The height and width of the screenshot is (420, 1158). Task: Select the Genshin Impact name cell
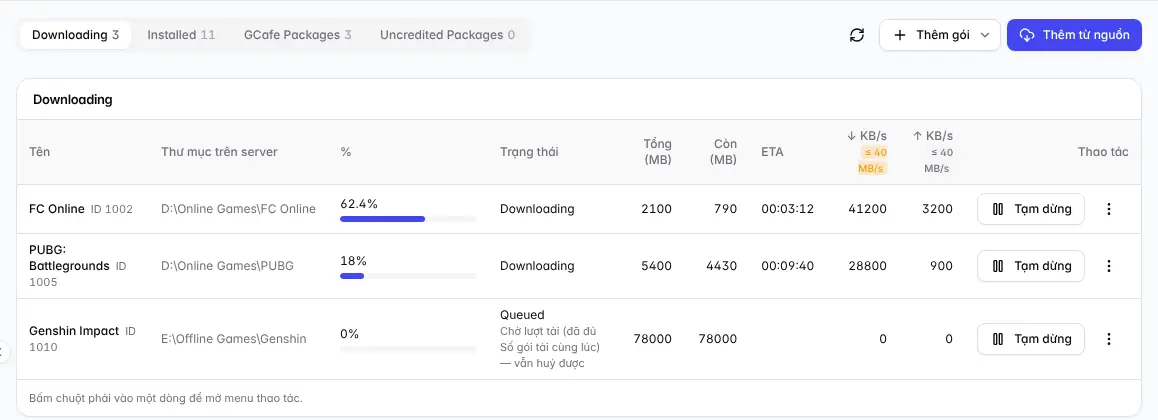[83, 339]
